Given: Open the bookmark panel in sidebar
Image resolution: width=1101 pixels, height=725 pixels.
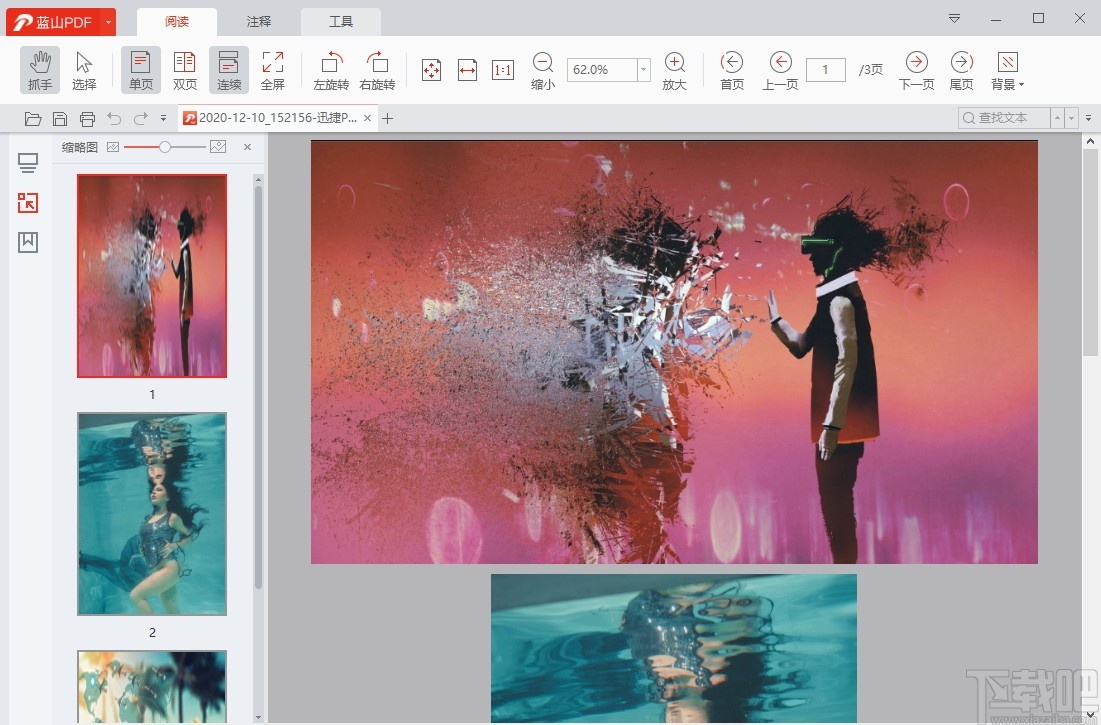Looking at the screenshot, I should (x=28, y=242).
